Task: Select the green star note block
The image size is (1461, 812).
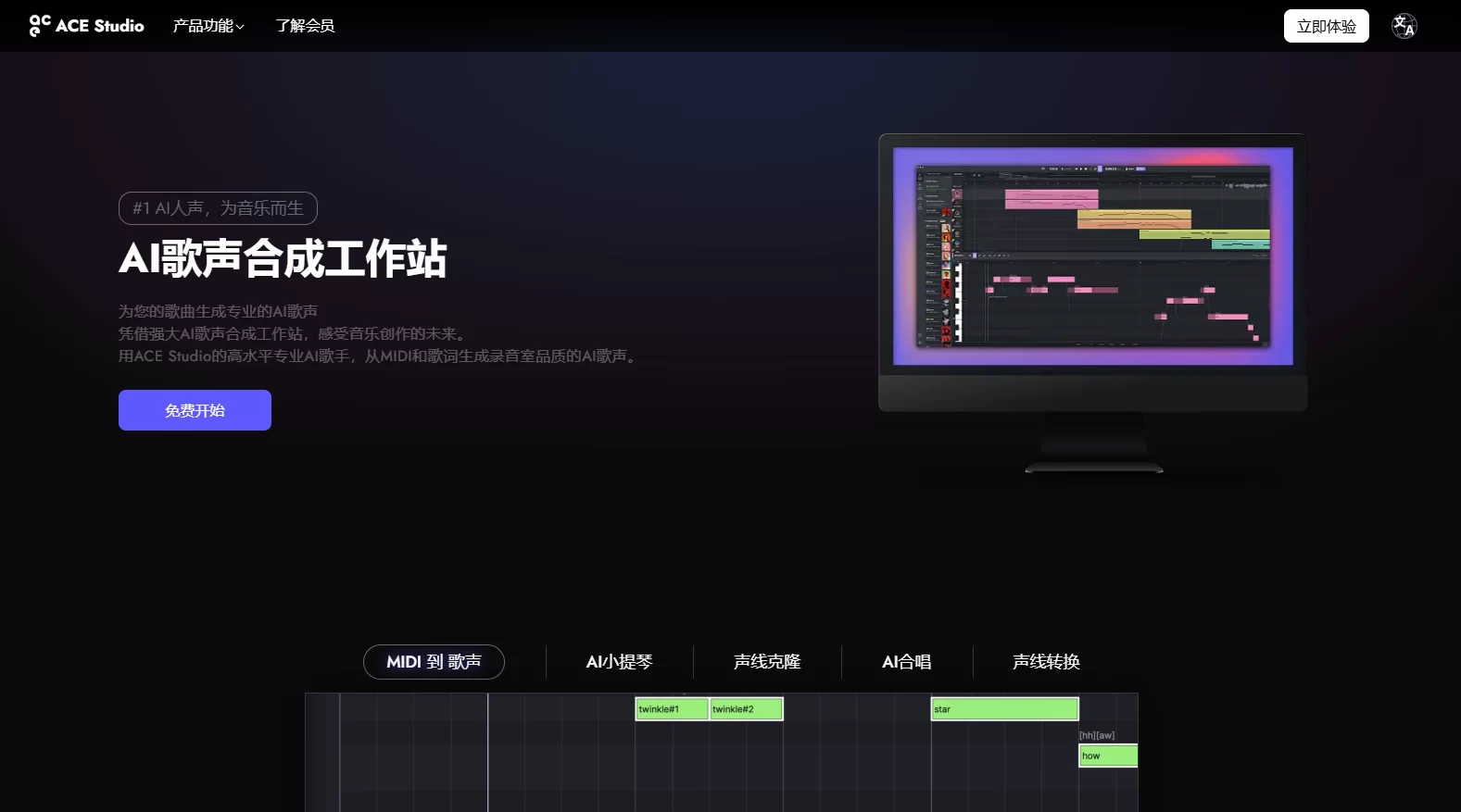Action: point(1004,709)
